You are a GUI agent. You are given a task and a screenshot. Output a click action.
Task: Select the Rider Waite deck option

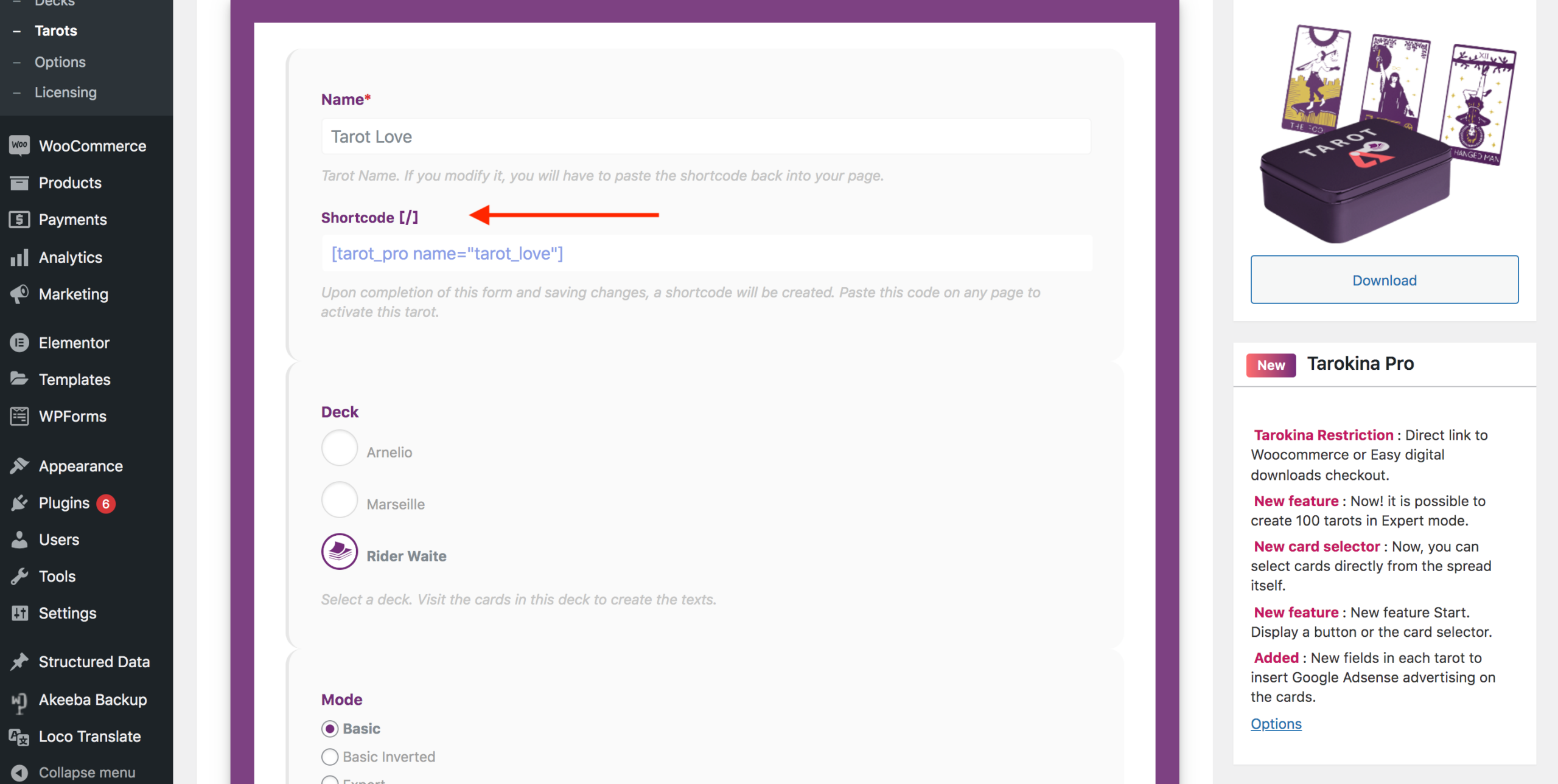click(x=339, y=552)
